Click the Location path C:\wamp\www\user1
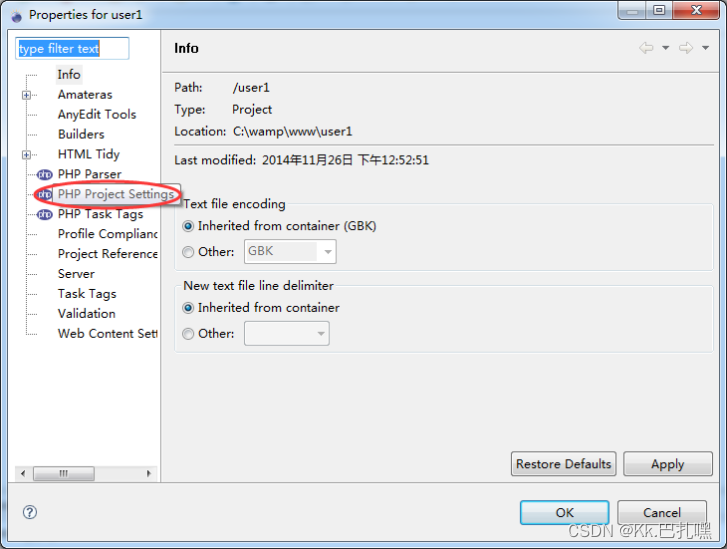 click(293, 132)
